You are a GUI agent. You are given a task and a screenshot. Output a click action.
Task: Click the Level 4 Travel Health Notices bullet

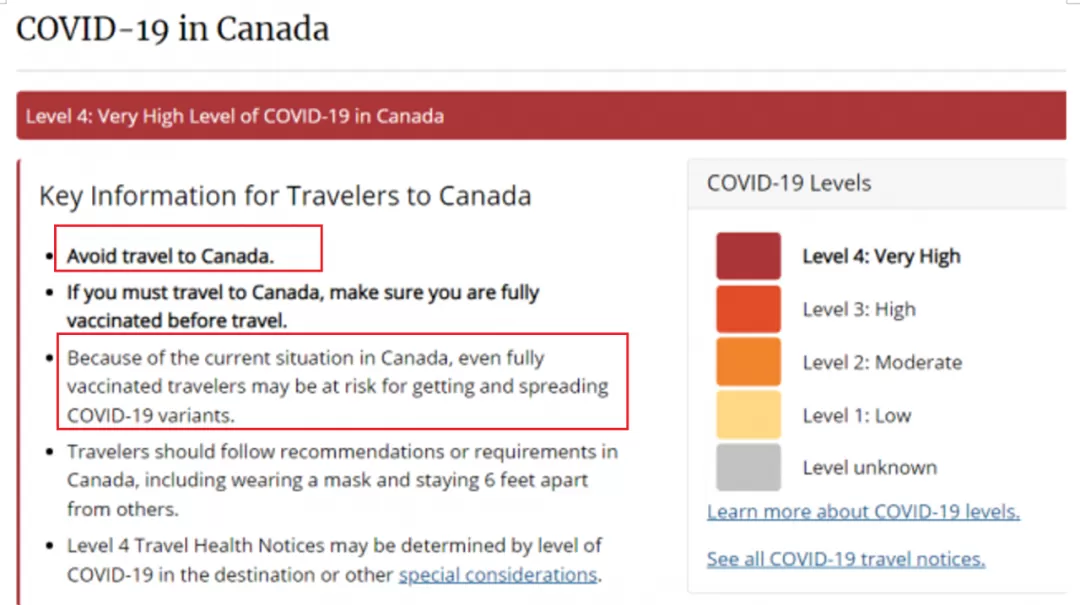[334, 560]
